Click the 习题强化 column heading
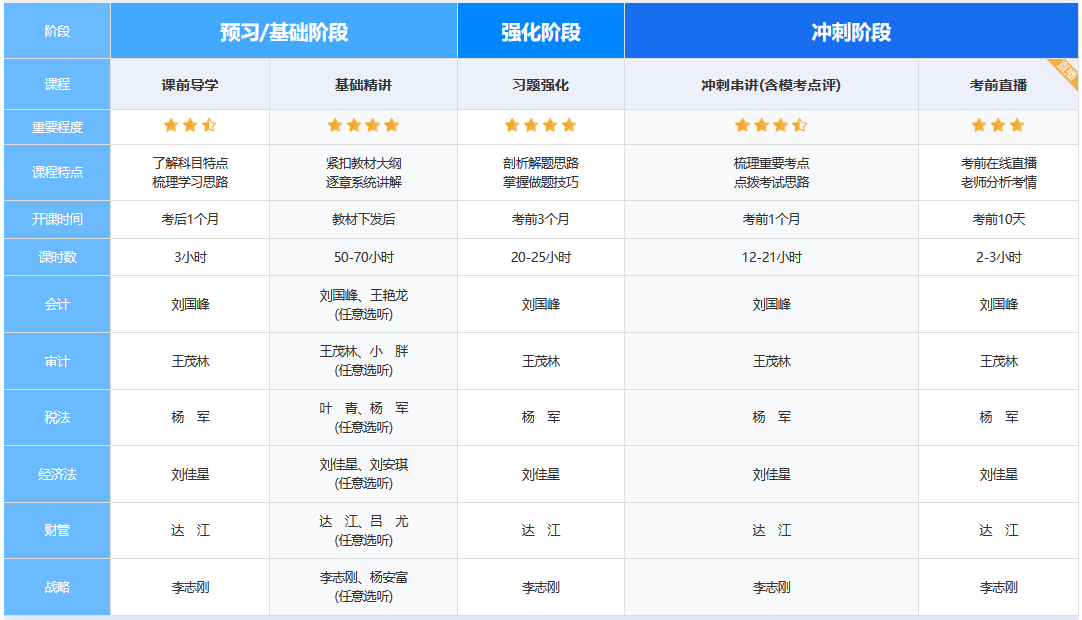1082x620 pixels. coord(540,85)
